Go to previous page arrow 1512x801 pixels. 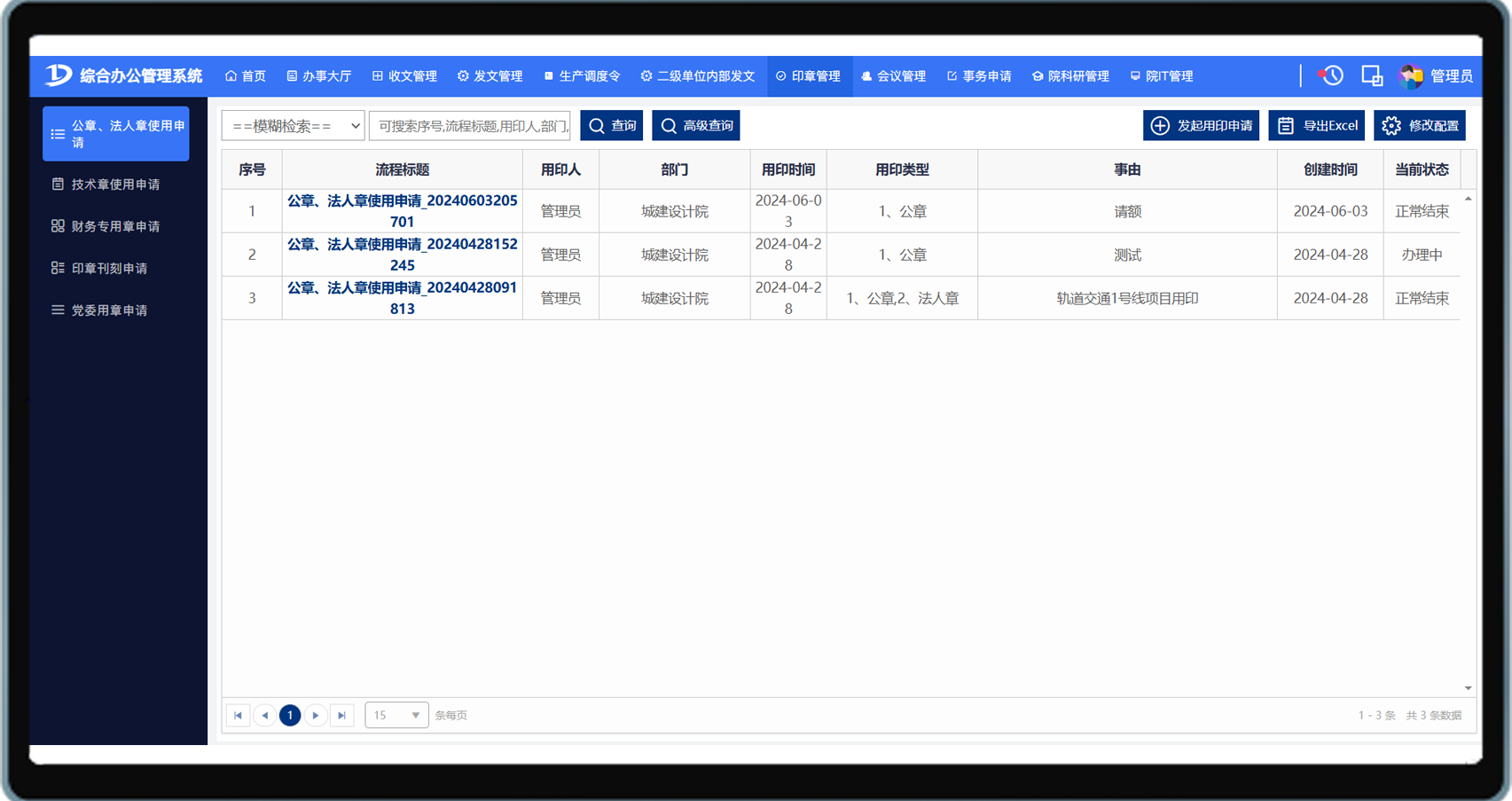tap(264, 715)
